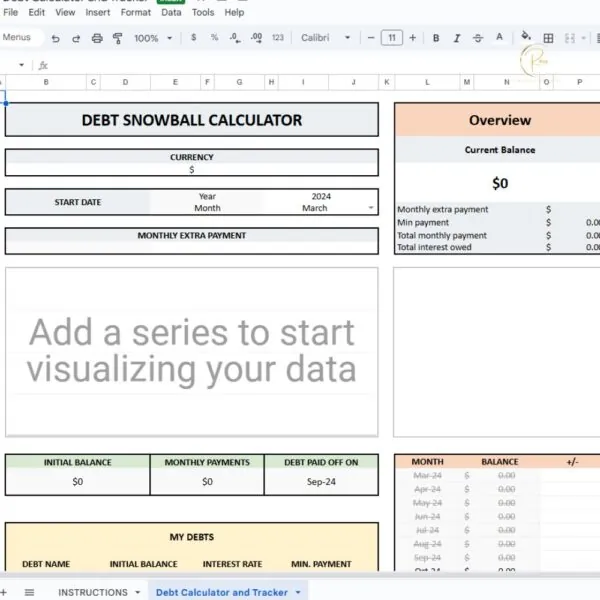Decrease decimal places icon

(x=235, y=38)
